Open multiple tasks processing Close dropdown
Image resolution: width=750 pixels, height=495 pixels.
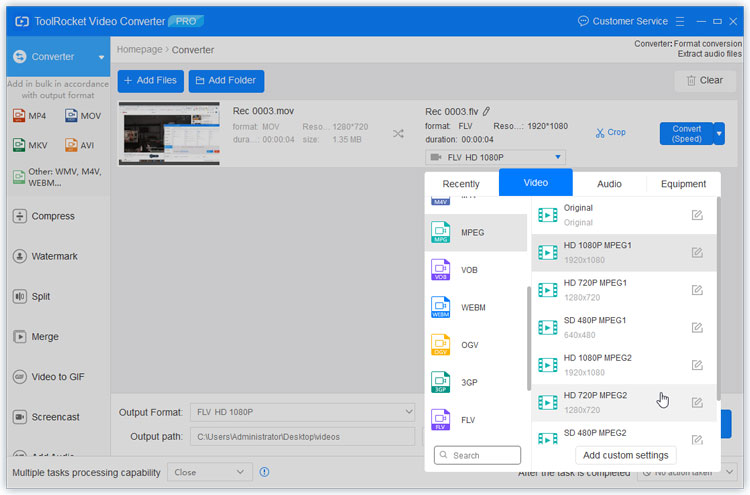[x=209, y=473]
